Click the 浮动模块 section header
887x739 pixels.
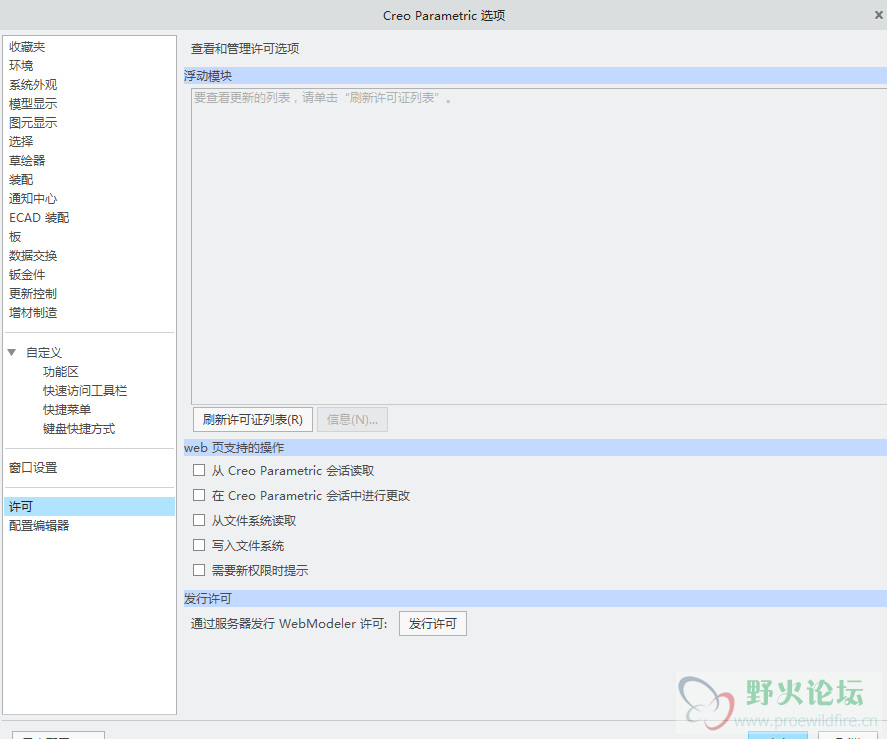click(535, 76)
